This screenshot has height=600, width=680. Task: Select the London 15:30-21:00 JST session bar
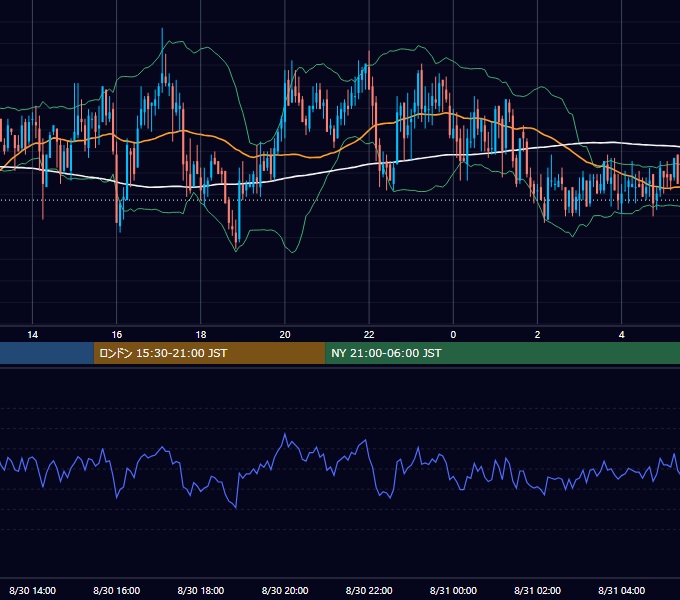[x=209, y=353]
